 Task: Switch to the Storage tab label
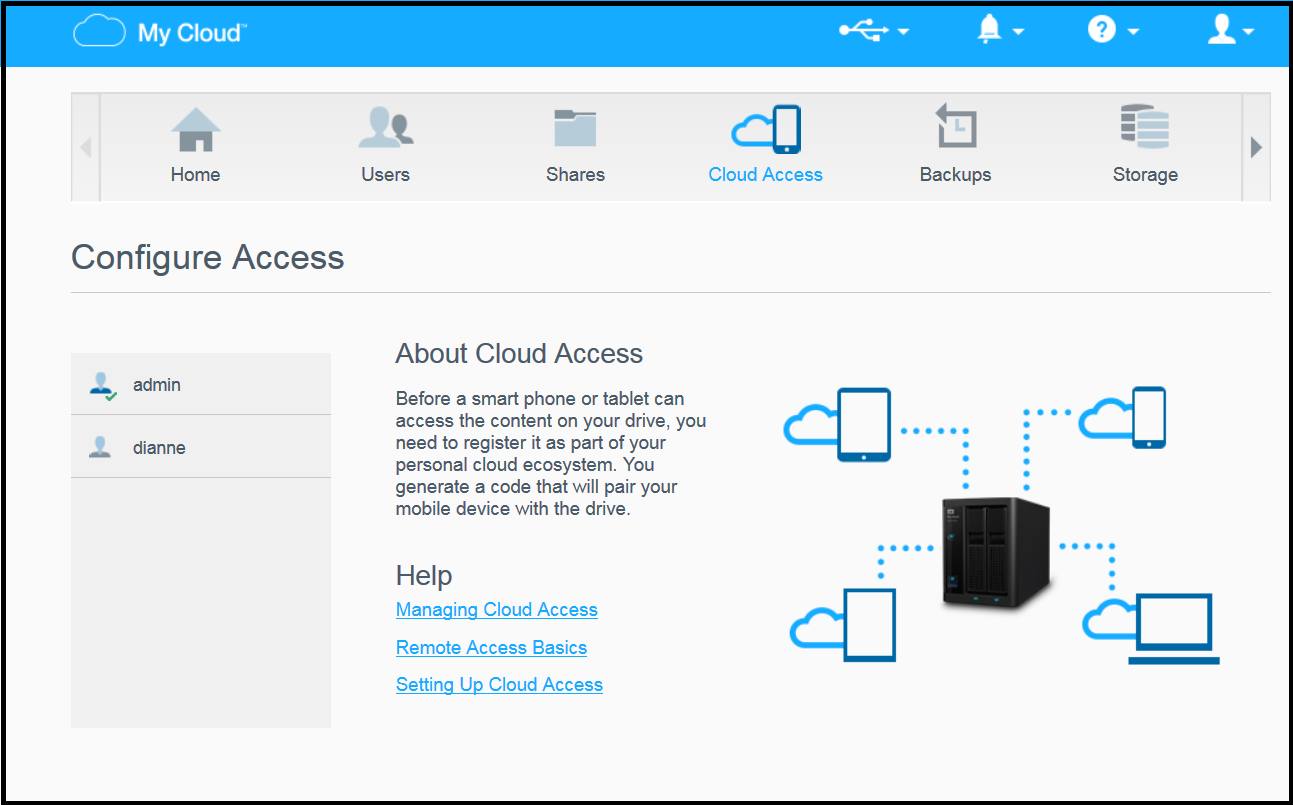click(1145, 174)
